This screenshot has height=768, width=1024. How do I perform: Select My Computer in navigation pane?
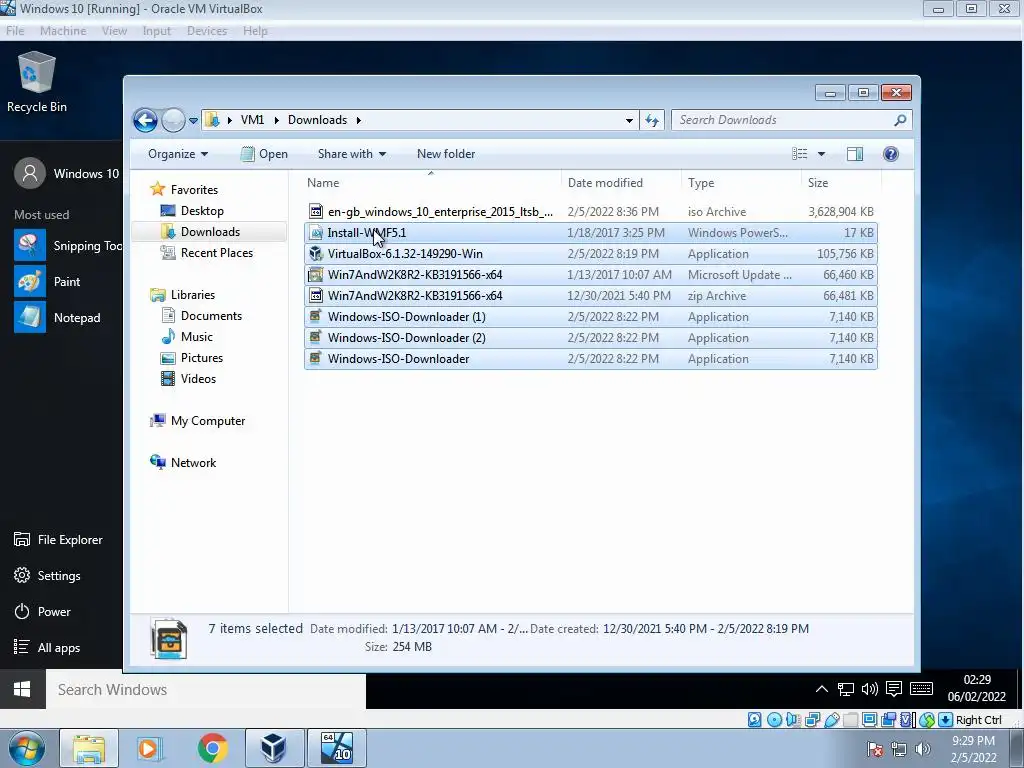pyautogui.click(x=208, y=421)
